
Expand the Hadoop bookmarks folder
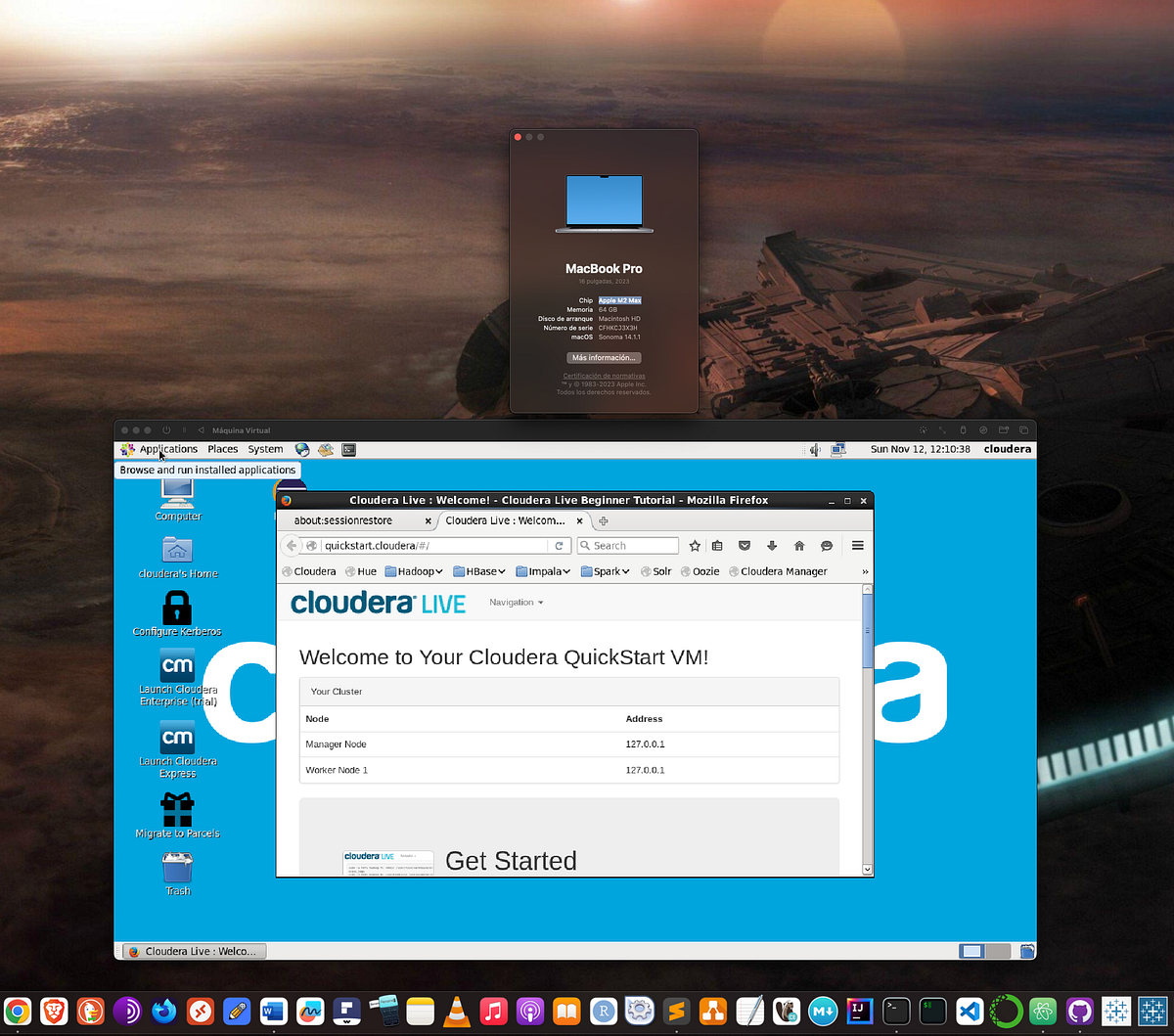point(415,571)
